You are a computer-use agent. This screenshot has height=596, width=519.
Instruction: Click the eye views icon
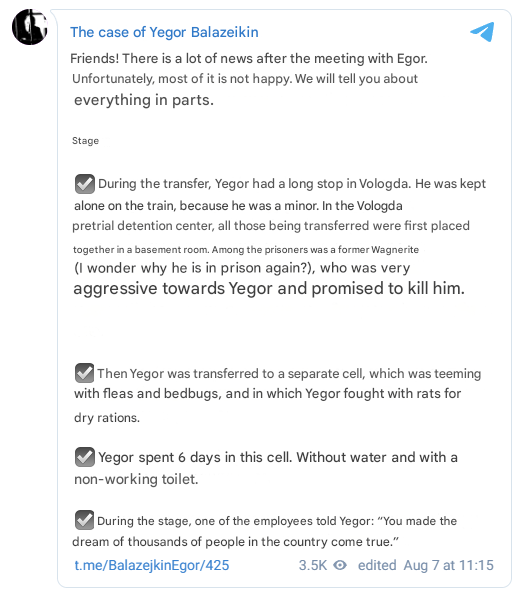coord(340,565)
